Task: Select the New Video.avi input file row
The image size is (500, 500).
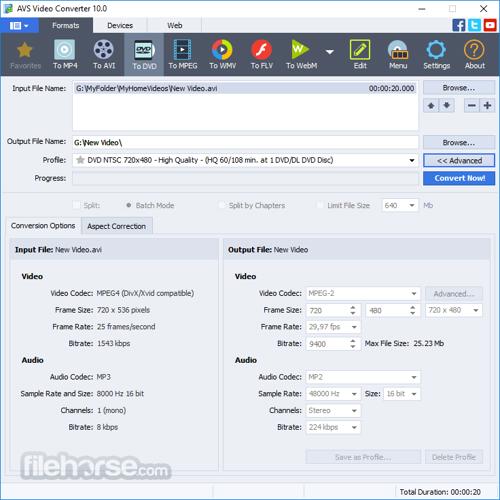Action: pyautogui.click(x=245, y=88)
